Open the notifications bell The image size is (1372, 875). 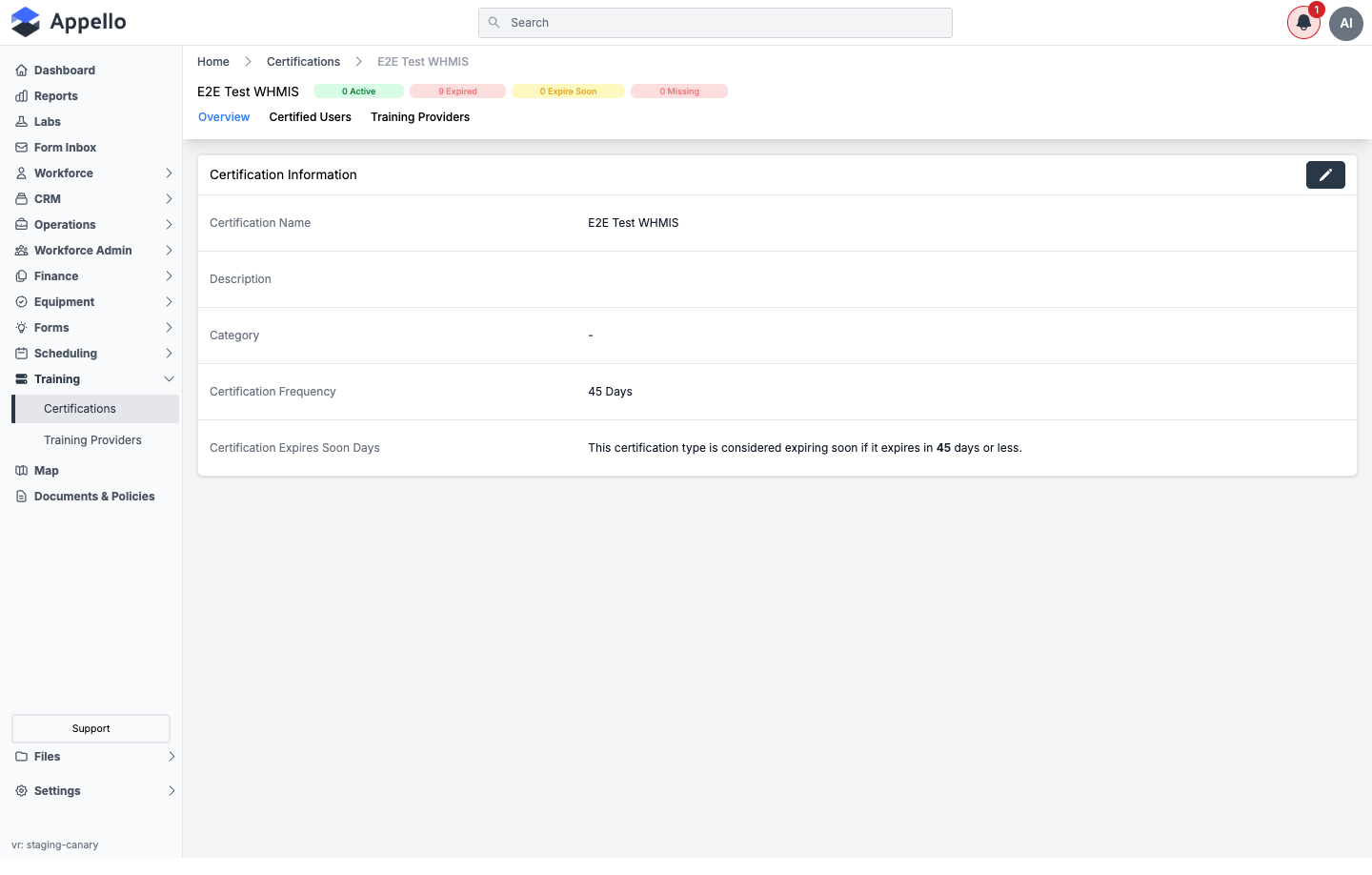coord(1303,23)
